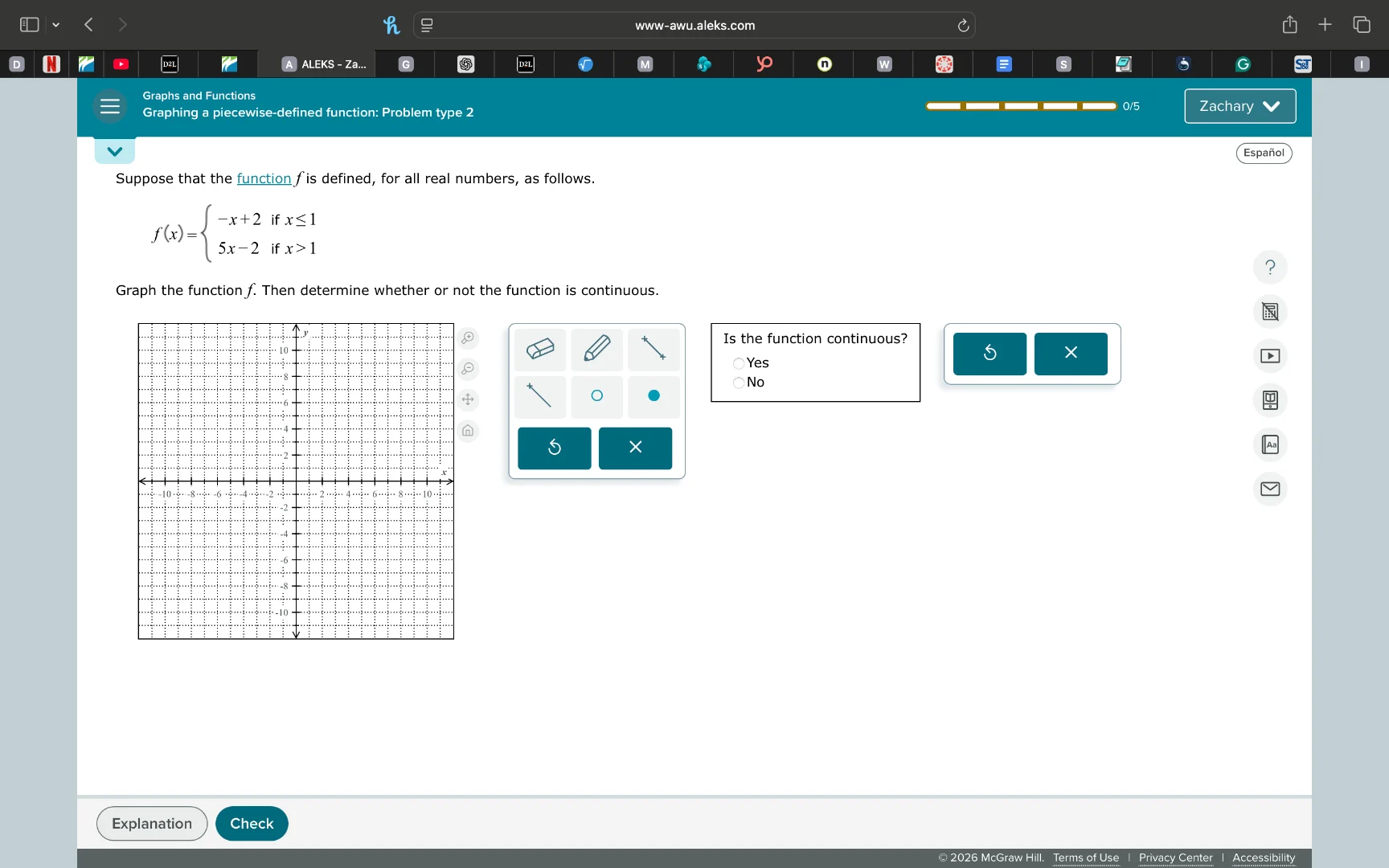Image resolution: width=1389 pixels, height=868 pixels.
Task: Open the Terms of Use link
Action: pyautogui.click(x=1085, y=858)
